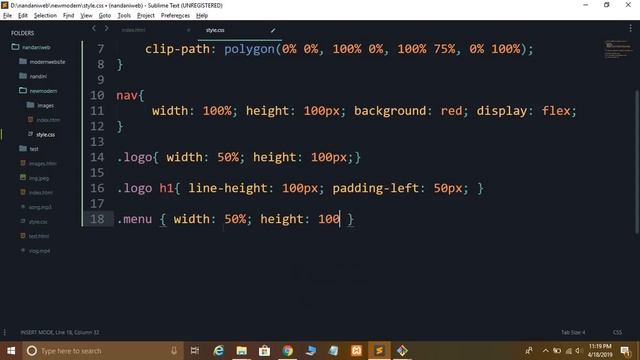
Task: Switch to the index.html tab
Action: (x=133, y=30)
